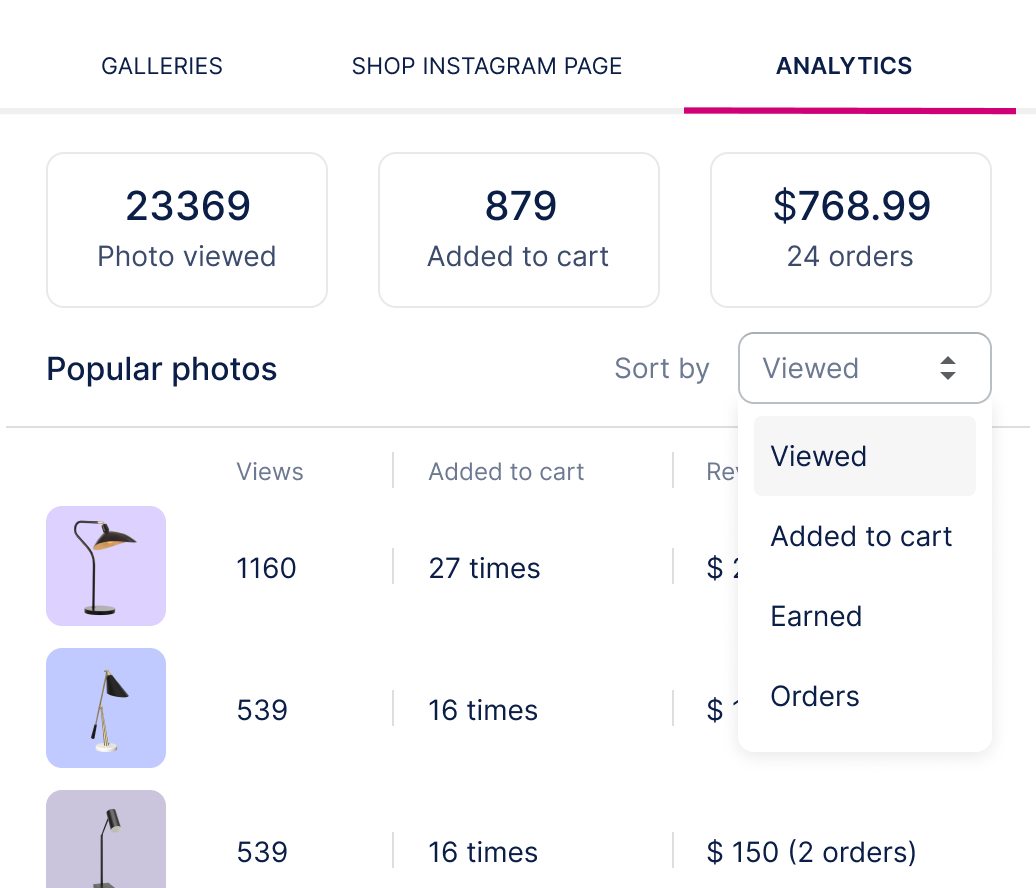This screenshot has width=1036, height=888.
Task: Click the 879 Added to cart card
Action: (x=519, y=229)
